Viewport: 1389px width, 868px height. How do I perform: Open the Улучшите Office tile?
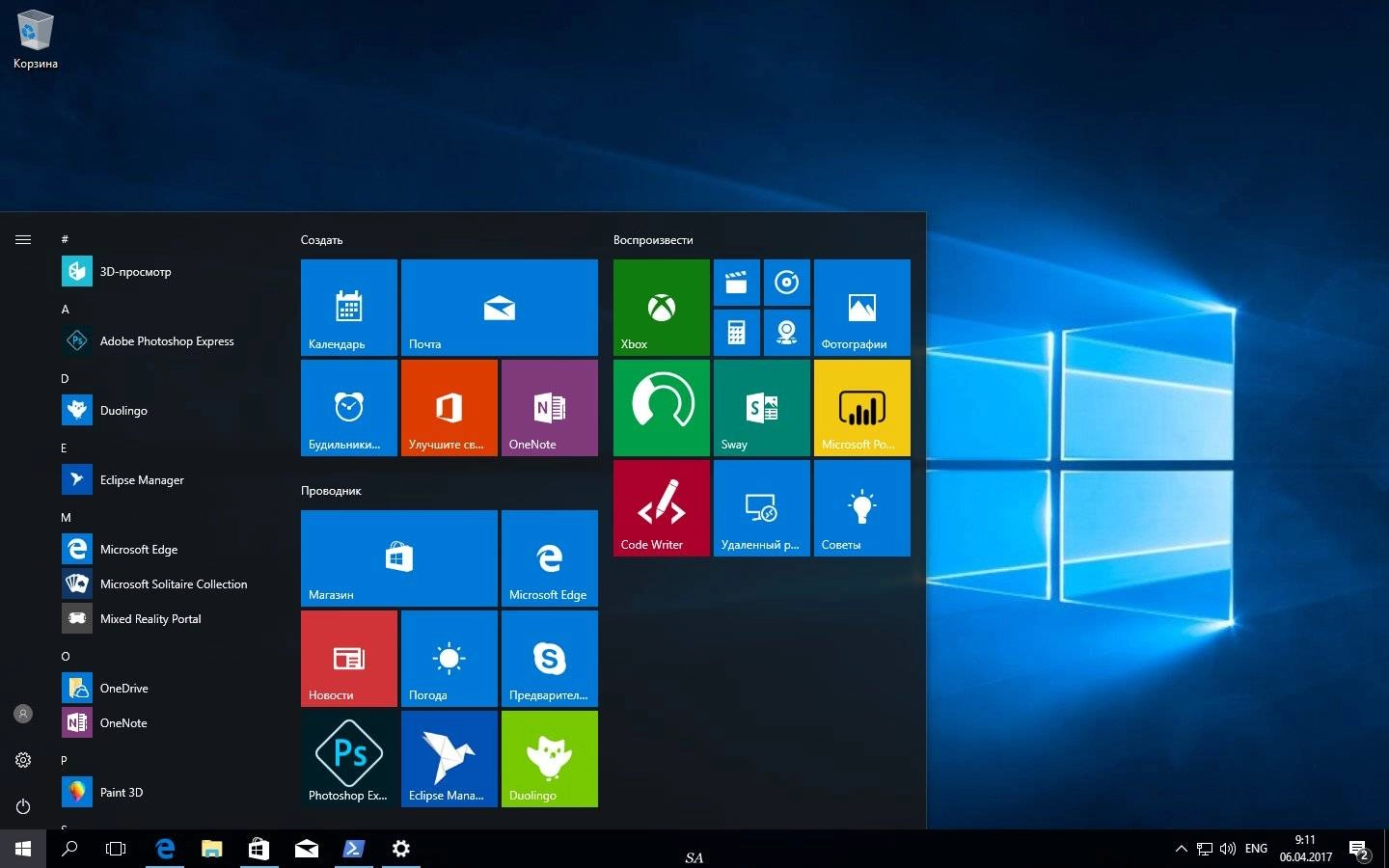click(449, 408)
